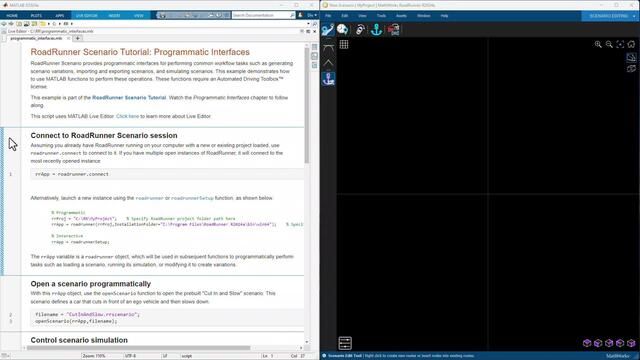Image resolution: width=640 pixels, height=360 pixels.
Task: Click the roadrunnerSetup function link
Action: [192, 198]
